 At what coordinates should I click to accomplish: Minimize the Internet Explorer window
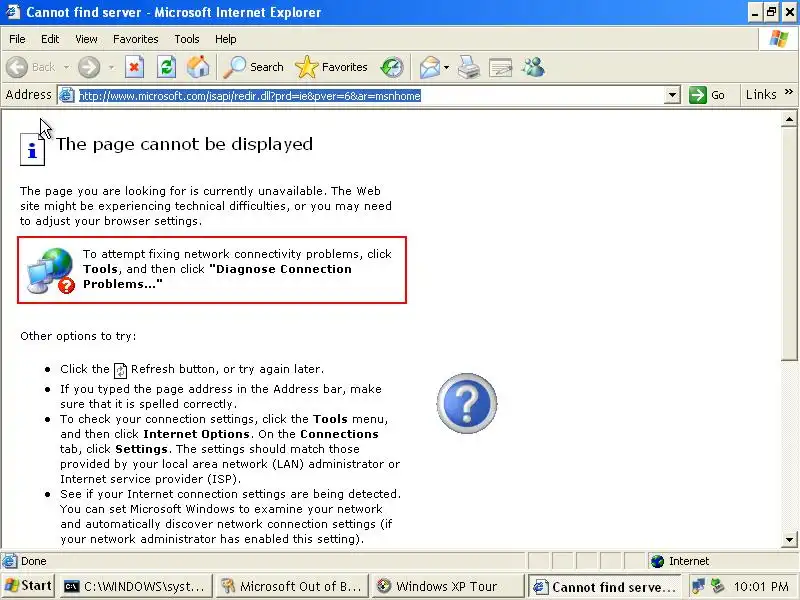pyautogui.click(x=755, y=12)
